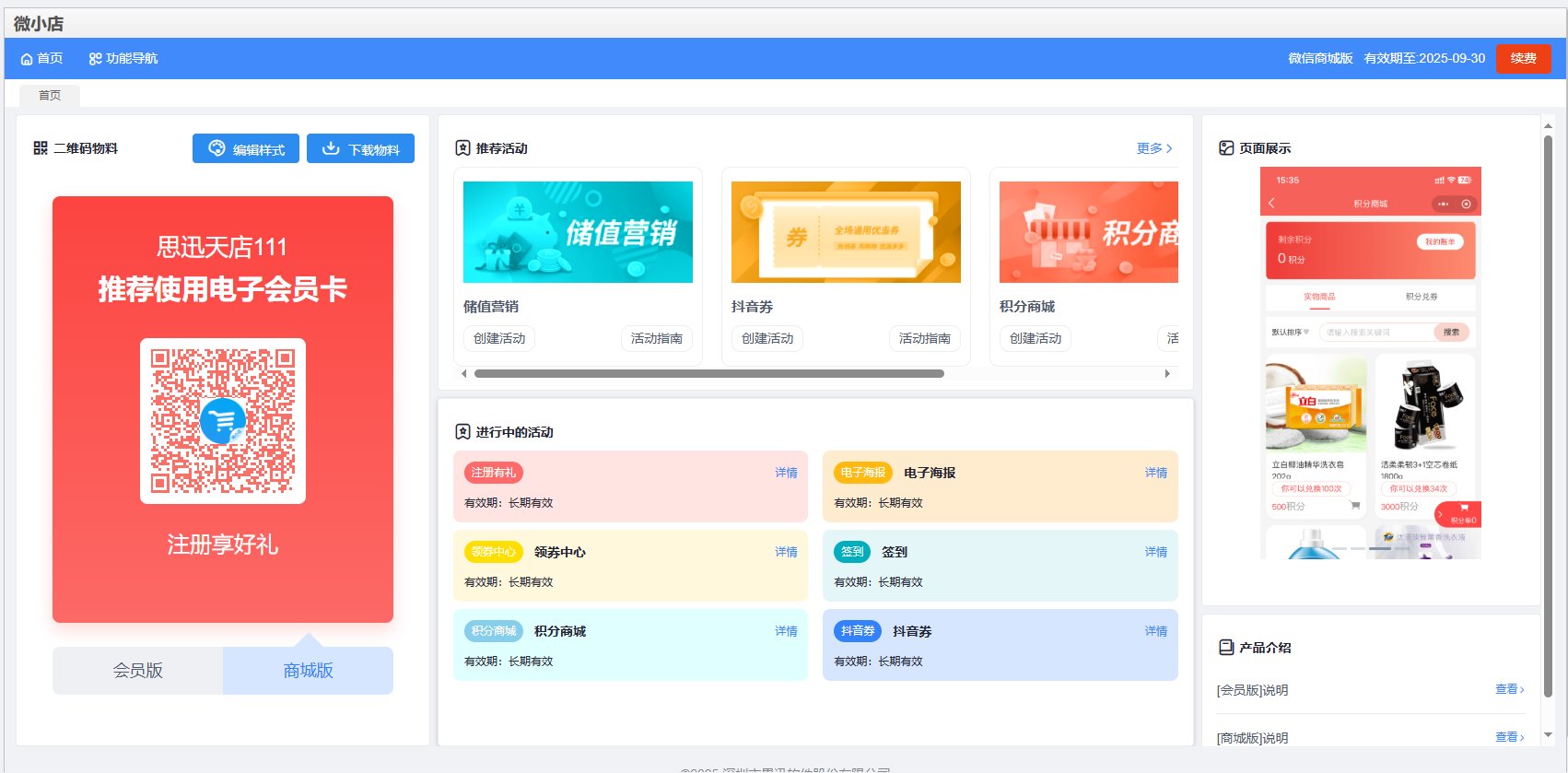Click the 积分商城 light blue tag

(494, 631)
